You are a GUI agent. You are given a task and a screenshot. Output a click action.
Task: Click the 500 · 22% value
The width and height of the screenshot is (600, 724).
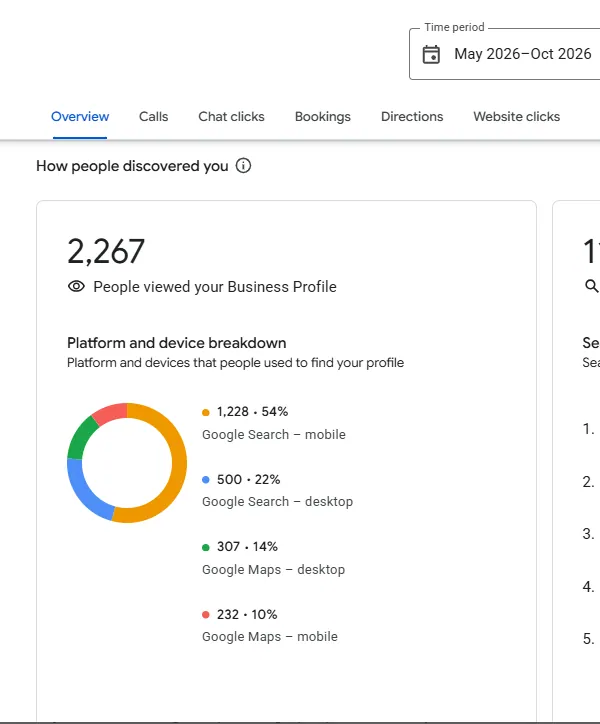click(x=248, y=479)
